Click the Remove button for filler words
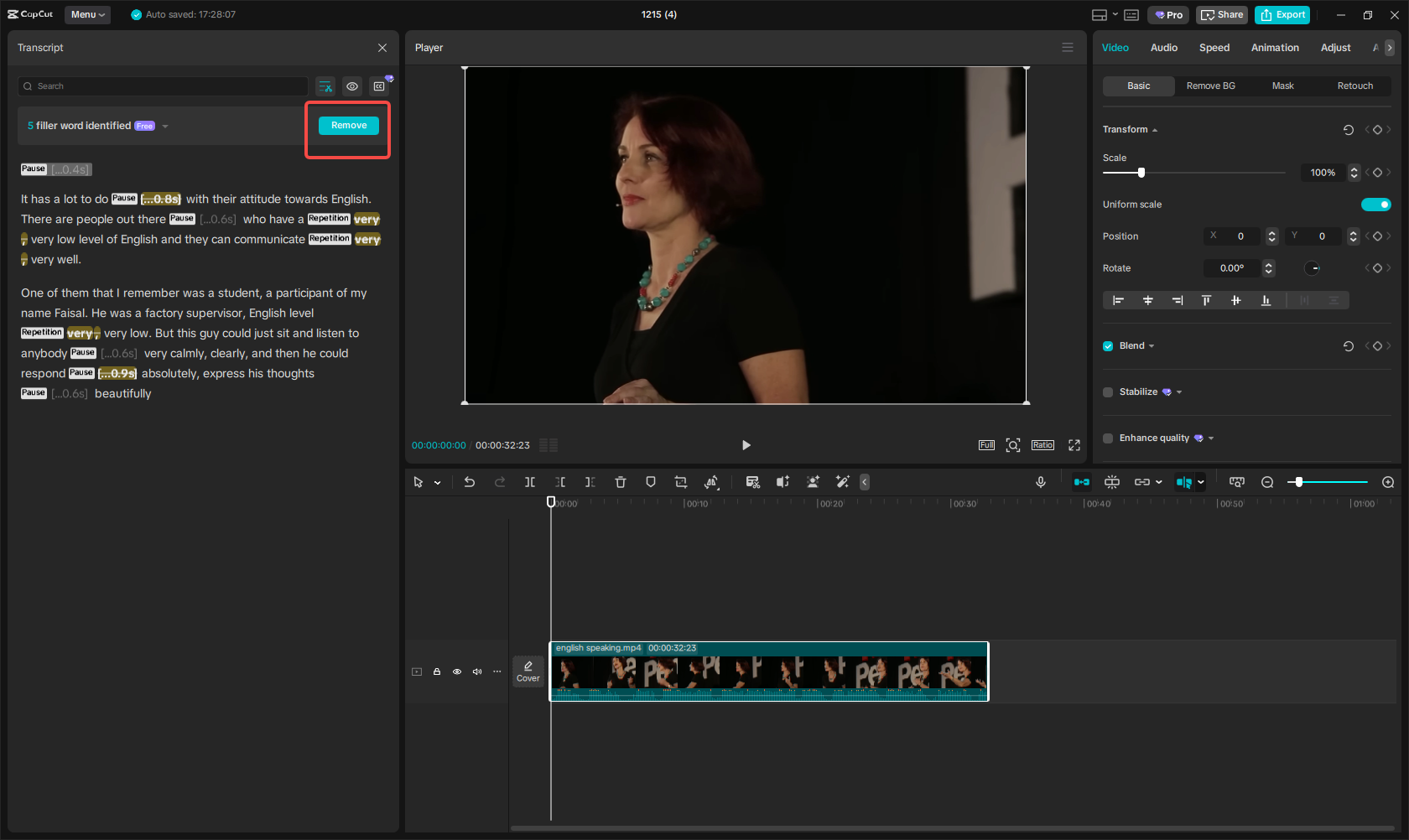The width and height of the screenshot is (1409, 840). pos(348,125)
